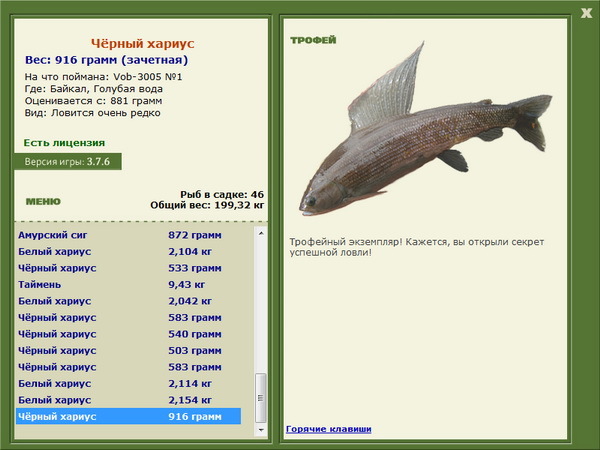
Task: Click the Есть лицензия status text
Action: point(64,143)
